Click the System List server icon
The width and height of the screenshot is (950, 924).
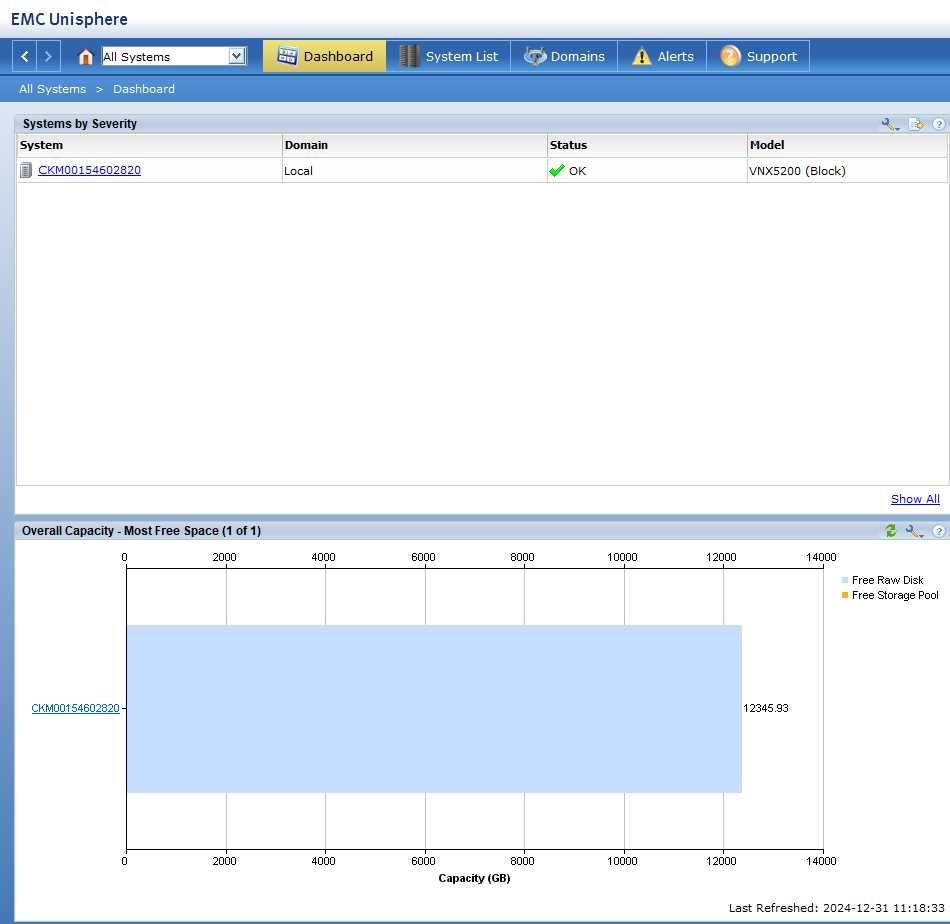pos(410,56)
